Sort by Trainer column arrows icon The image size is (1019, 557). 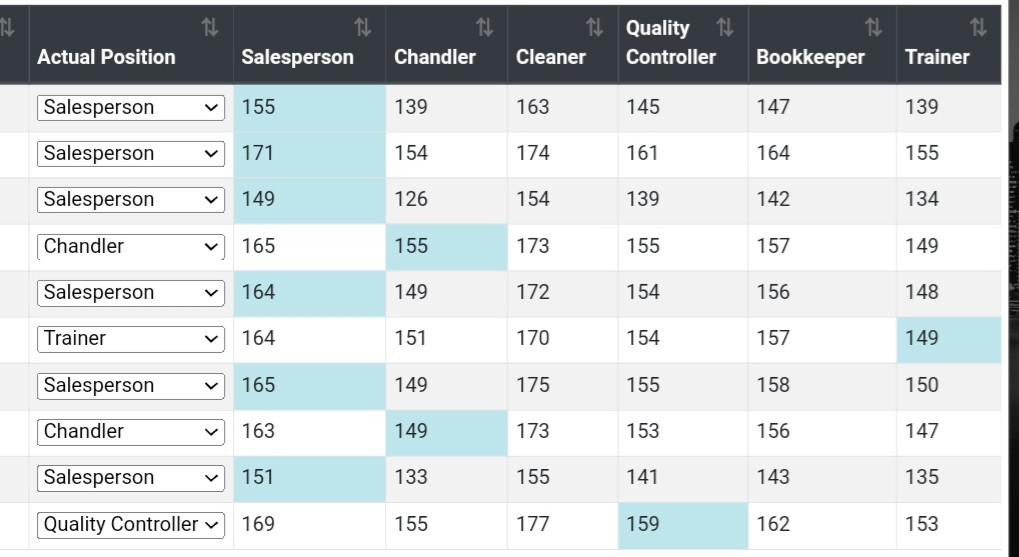pyautogui.click(x=977, y=28)
